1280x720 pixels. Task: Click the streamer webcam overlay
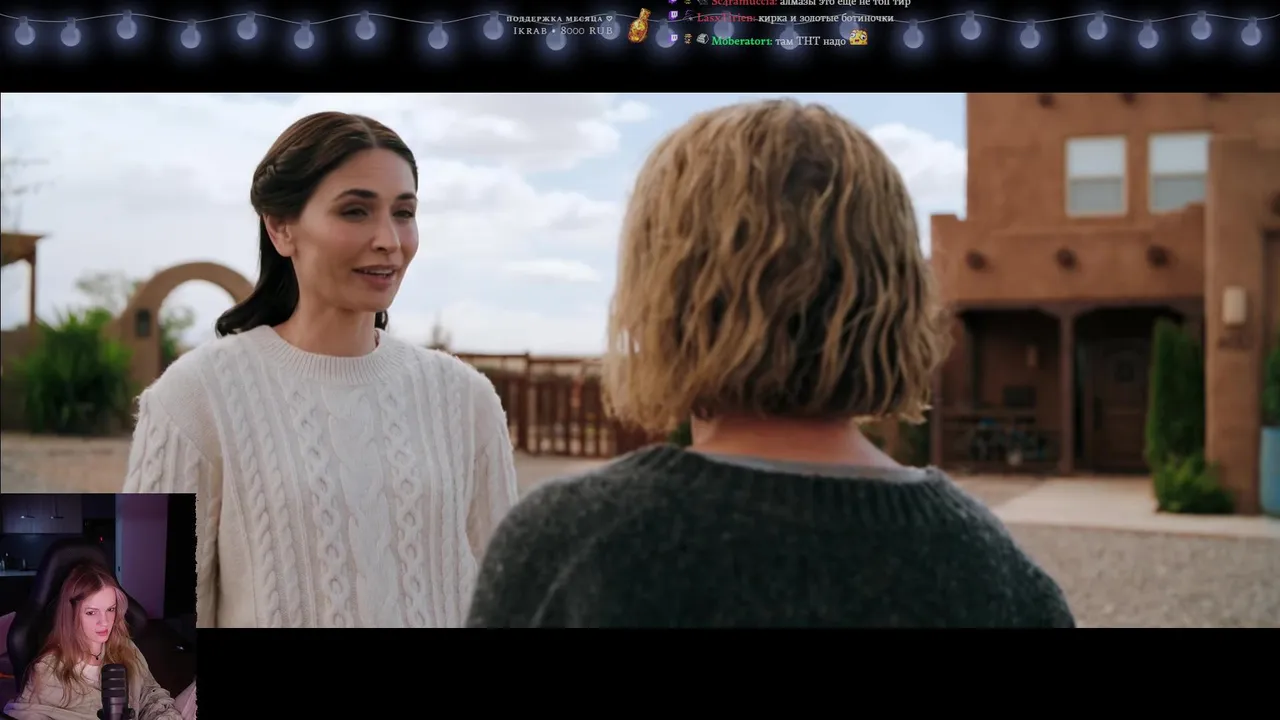tap(98, 606)
